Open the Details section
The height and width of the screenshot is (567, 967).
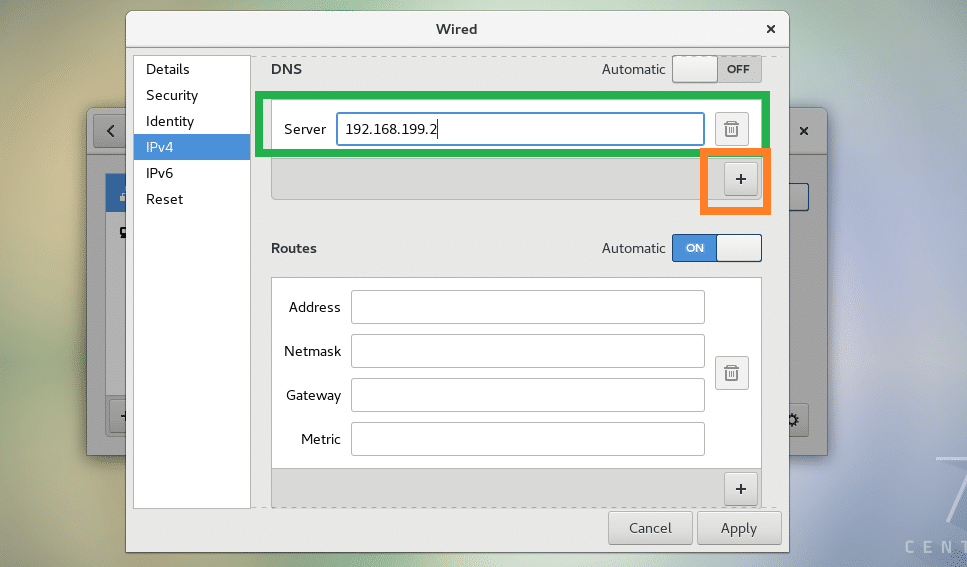tap(168, 69)
